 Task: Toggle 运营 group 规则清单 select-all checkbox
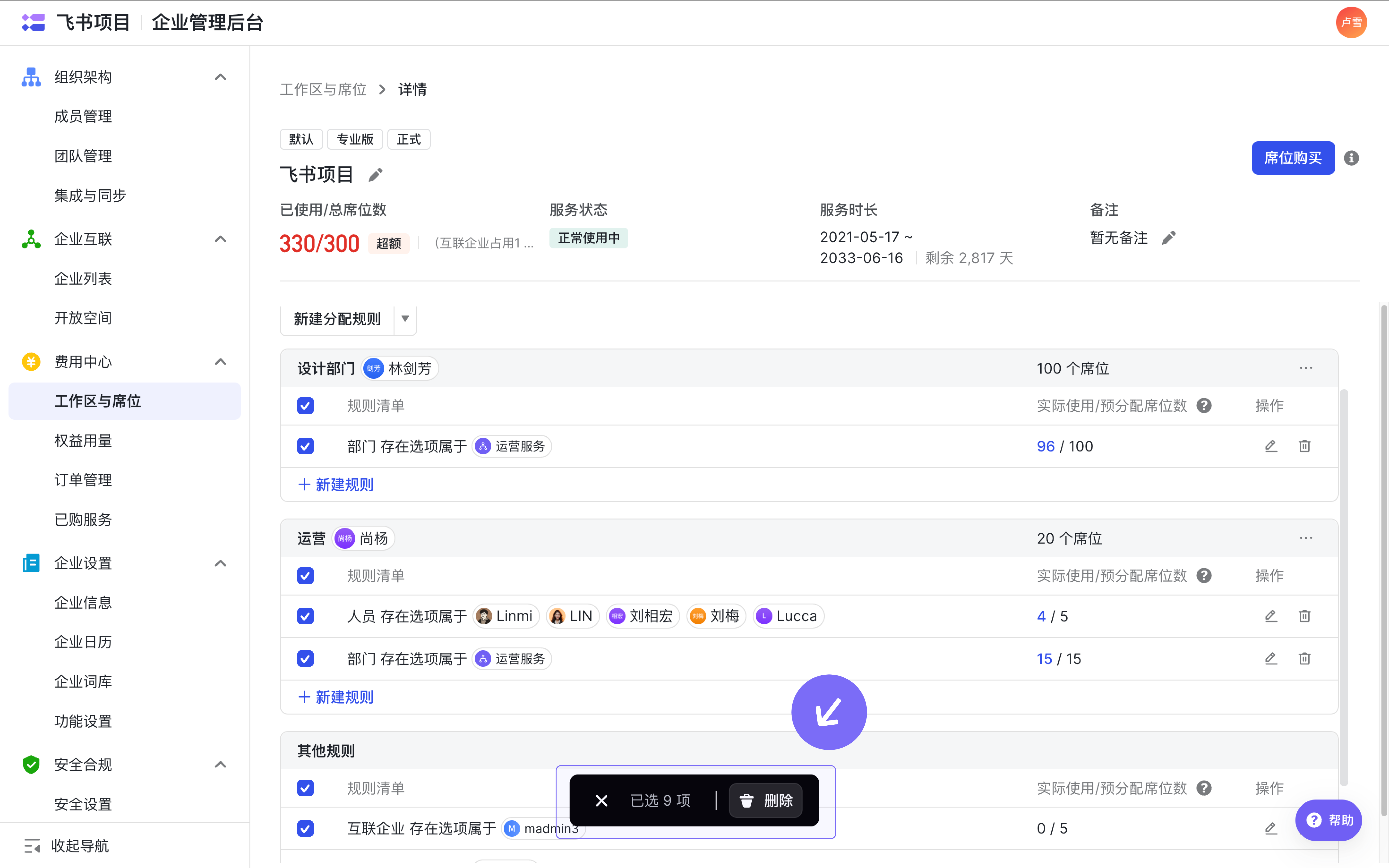tap(305, 576)
